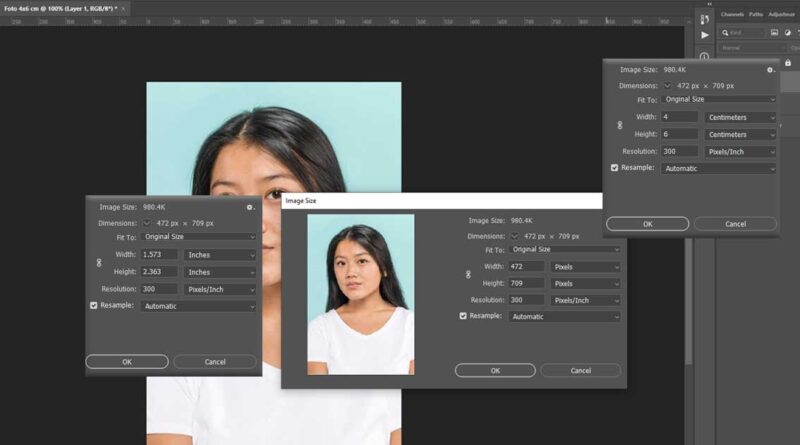
Task: Click the lock icon in the Layers panel
Action: pyautogui.click(x=787, y=62)
